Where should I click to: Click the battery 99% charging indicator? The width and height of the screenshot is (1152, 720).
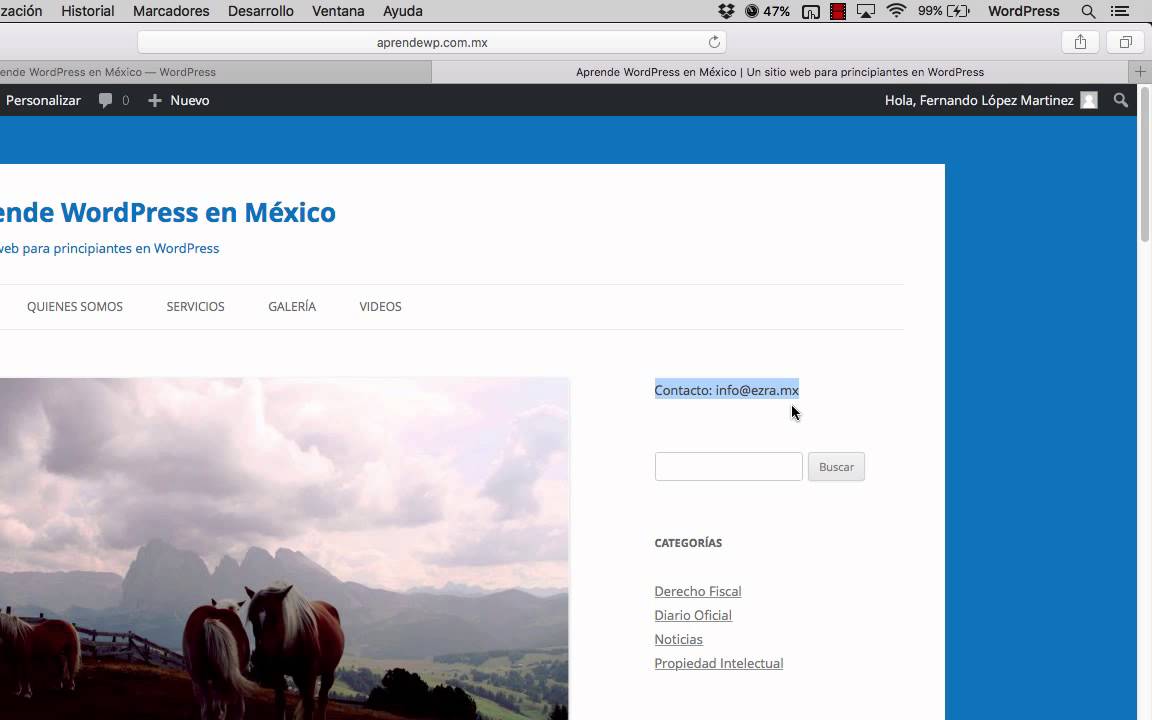pos(944,11)
